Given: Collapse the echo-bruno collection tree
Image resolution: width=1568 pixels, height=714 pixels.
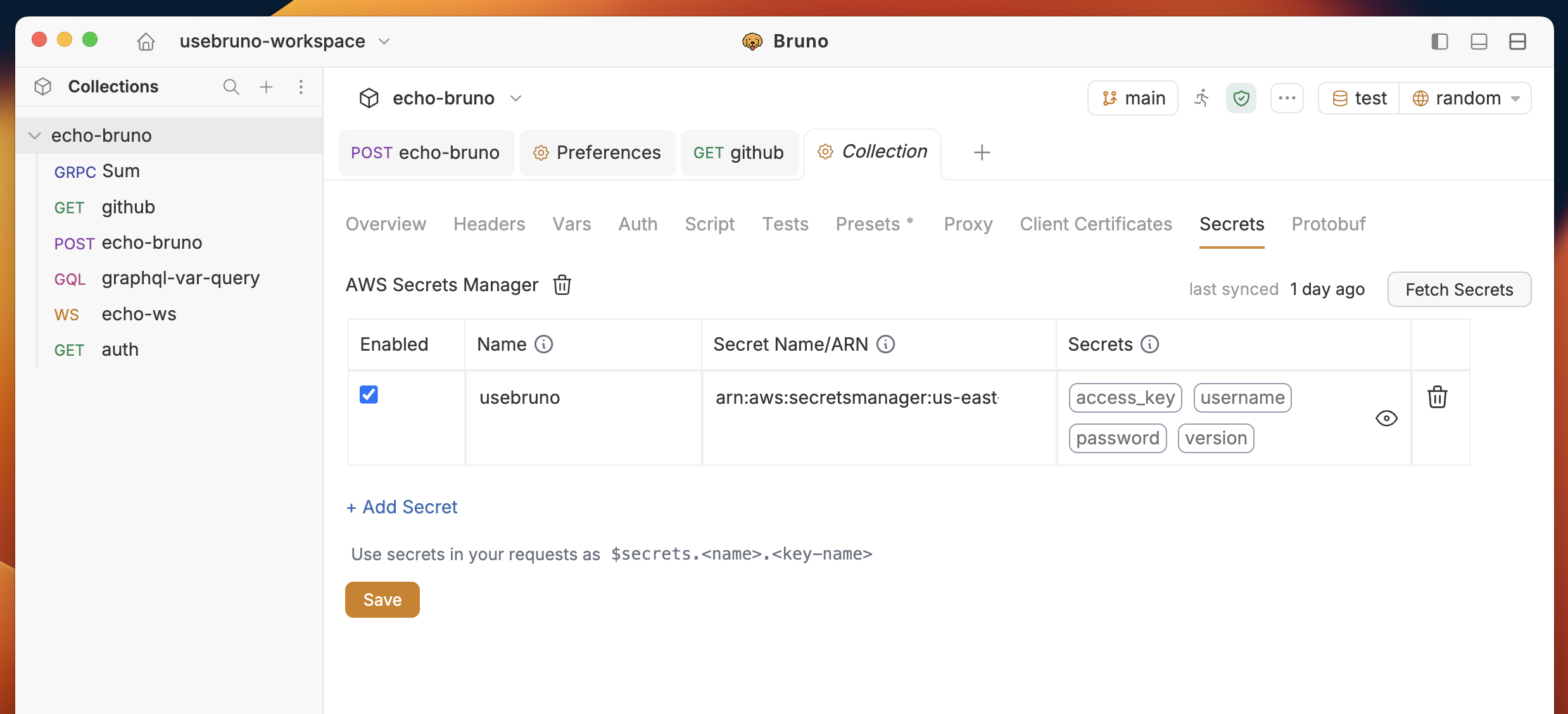Looking at the screenshot, I should pyautogui.click(x=35, y=135).
